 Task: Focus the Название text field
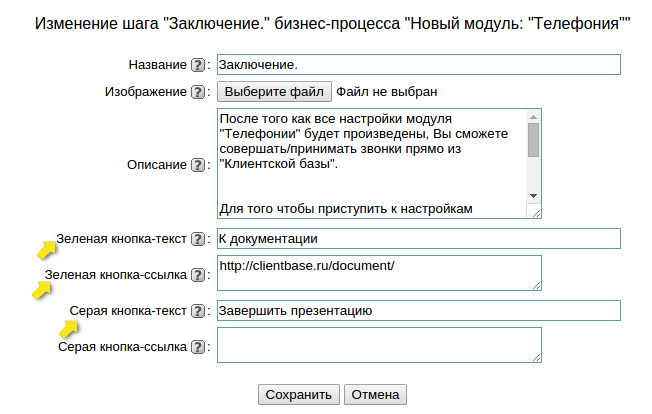[418, 65]
